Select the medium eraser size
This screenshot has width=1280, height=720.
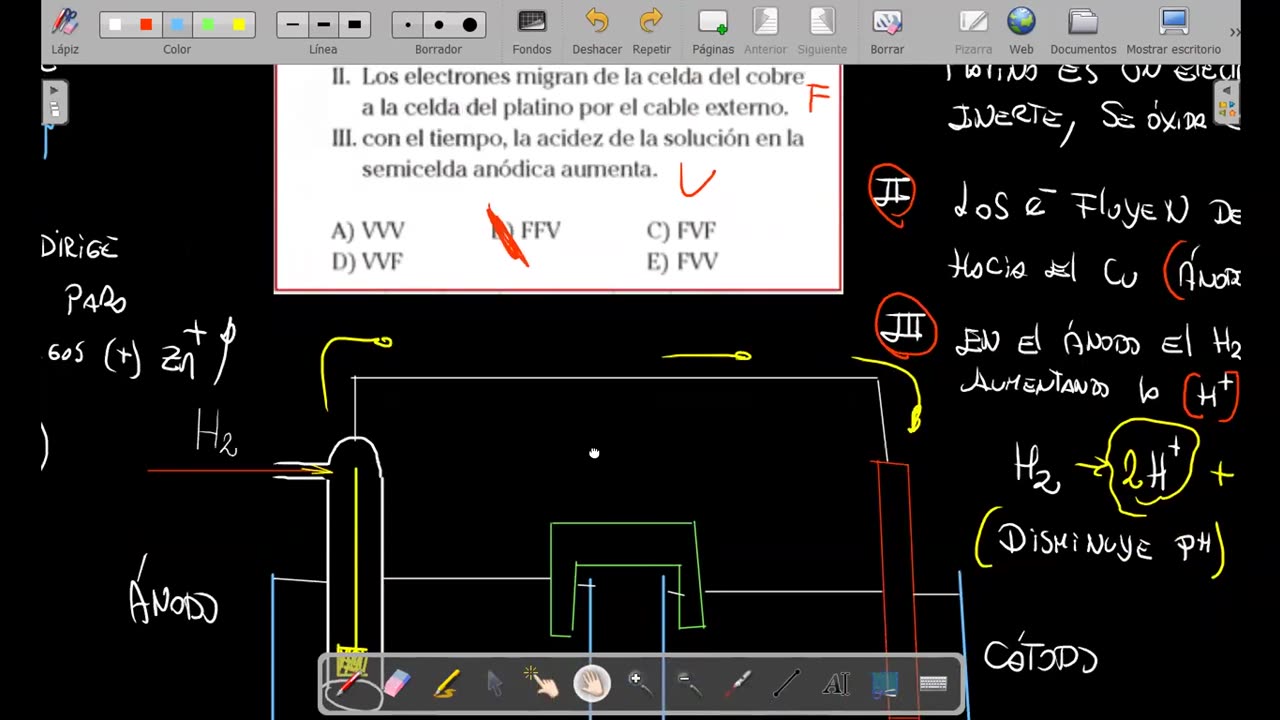tap(438, 25)
